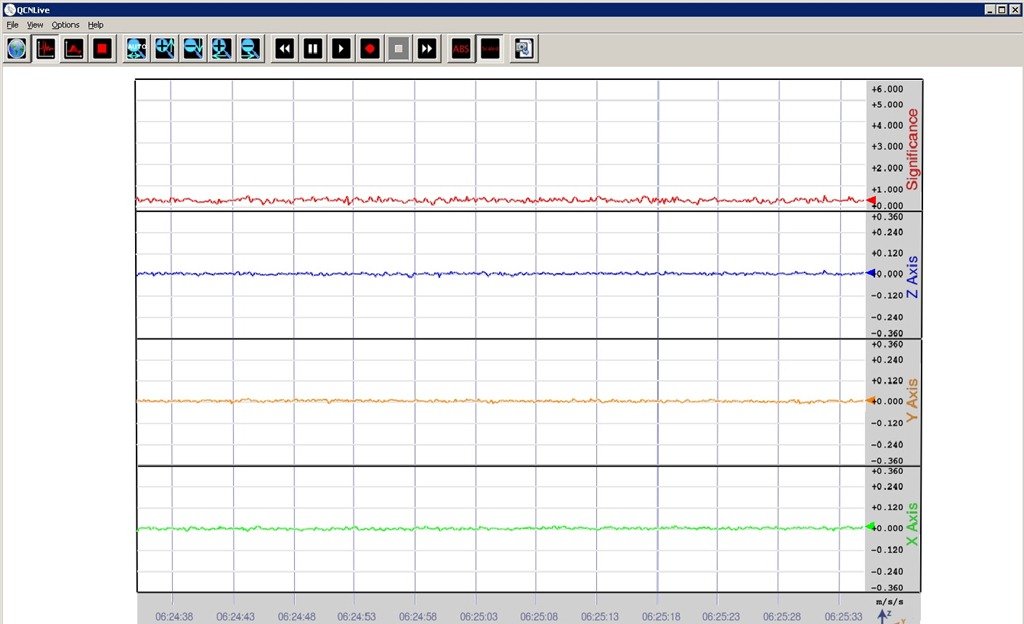Image resolution: width=1024 pixels, height=624 pixels.
Task: Click the 06:25:18 time label
Action: tap(661, 616)
